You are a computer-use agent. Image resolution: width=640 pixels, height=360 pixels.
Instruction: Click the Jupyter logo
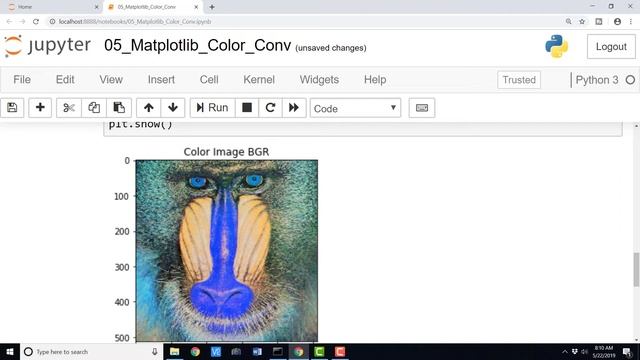(x=48, y=46)
